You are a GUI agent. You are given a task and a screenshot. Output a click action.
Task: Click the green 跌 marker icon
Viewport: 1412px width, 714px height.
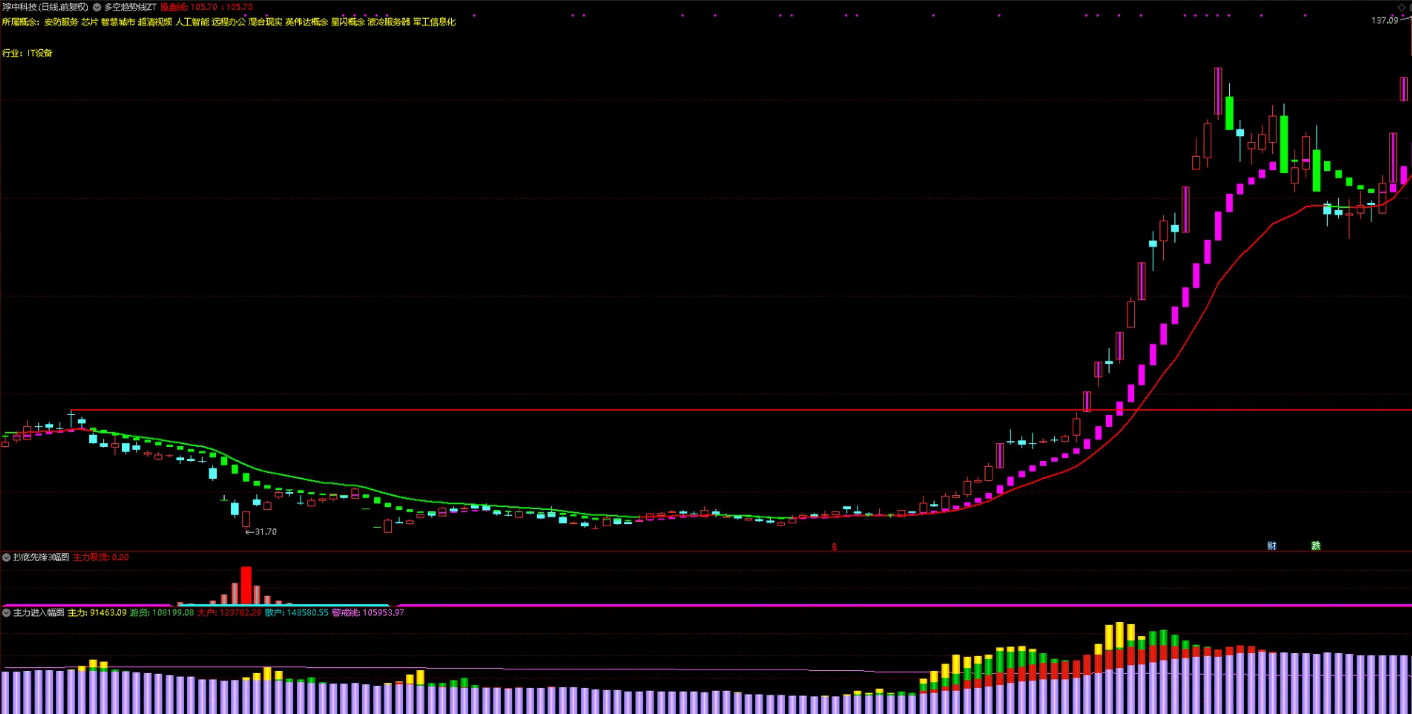pyautogui.click(x=1316, y=546)
